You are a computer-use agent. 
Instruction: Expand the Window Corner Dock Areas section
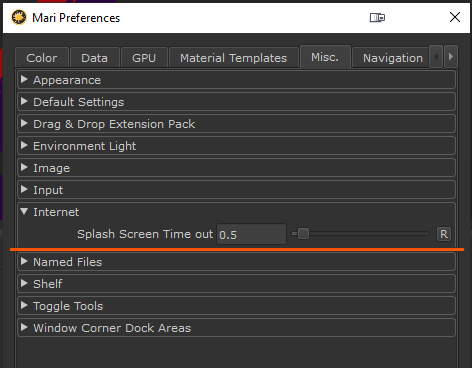236,328
